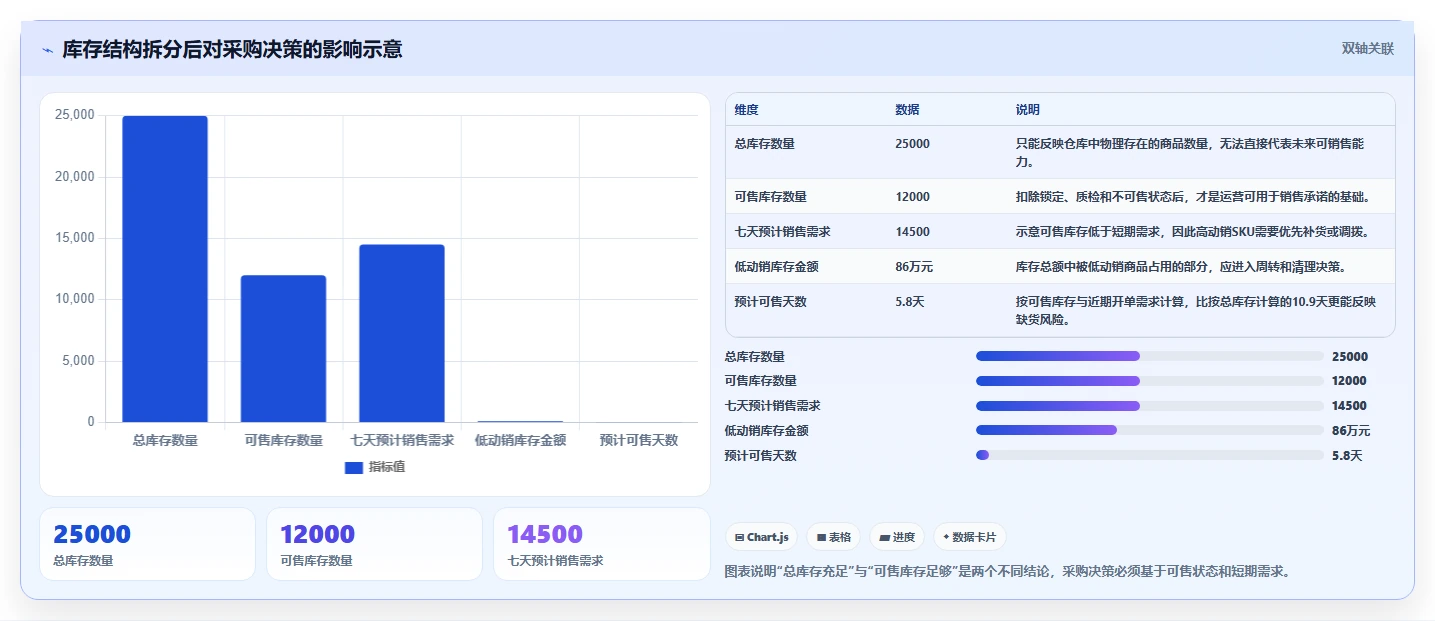Click the 5.8天 value in the table
The height and width of the screenshot is (621, 1435).
pos(910,302)
